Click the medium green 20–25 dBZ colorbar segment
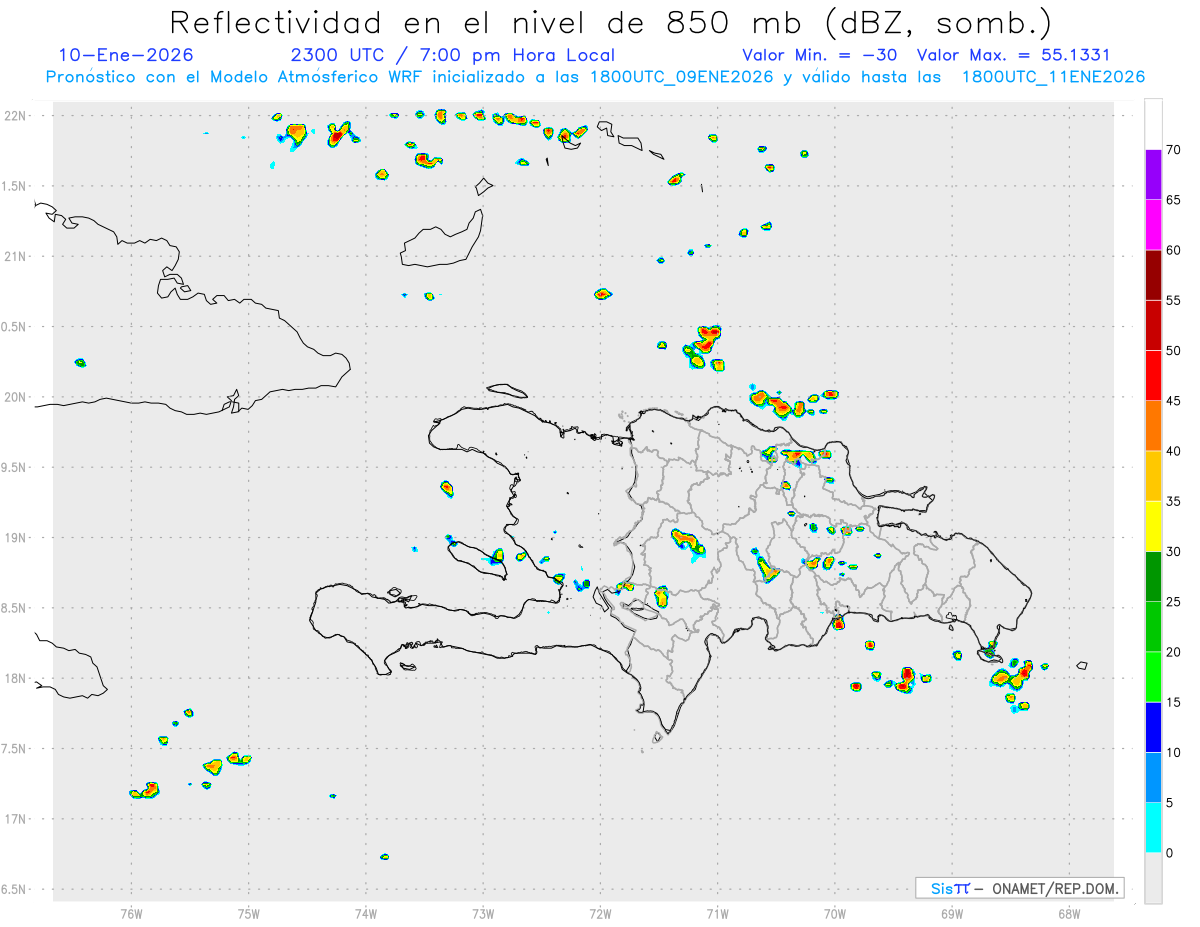The height and width of the screenshot is (927, 1200). tap(1153, 627)
